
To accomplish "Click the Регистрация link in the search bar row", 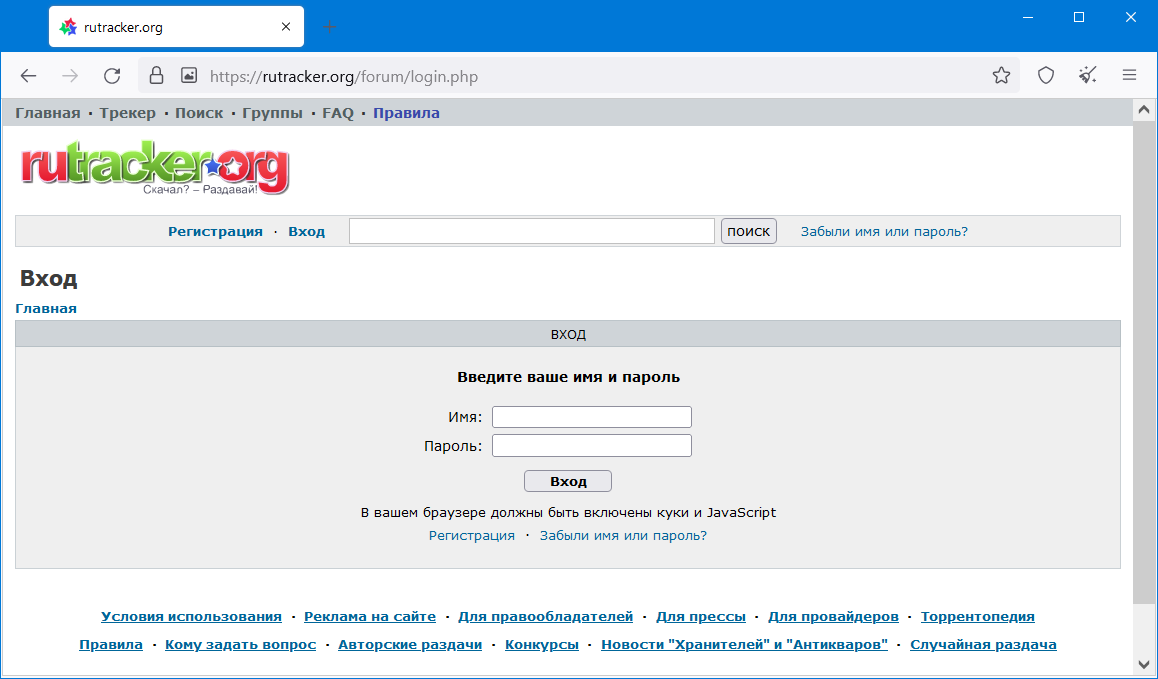I will point(215,231).
